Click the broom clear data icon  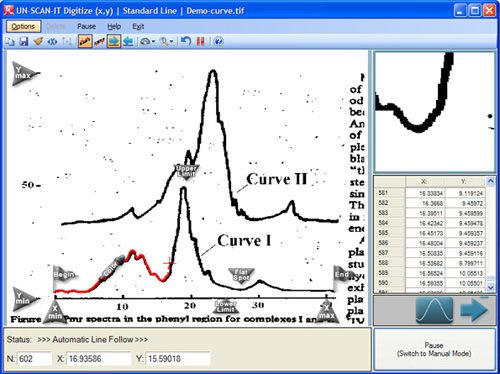point(38,42)
